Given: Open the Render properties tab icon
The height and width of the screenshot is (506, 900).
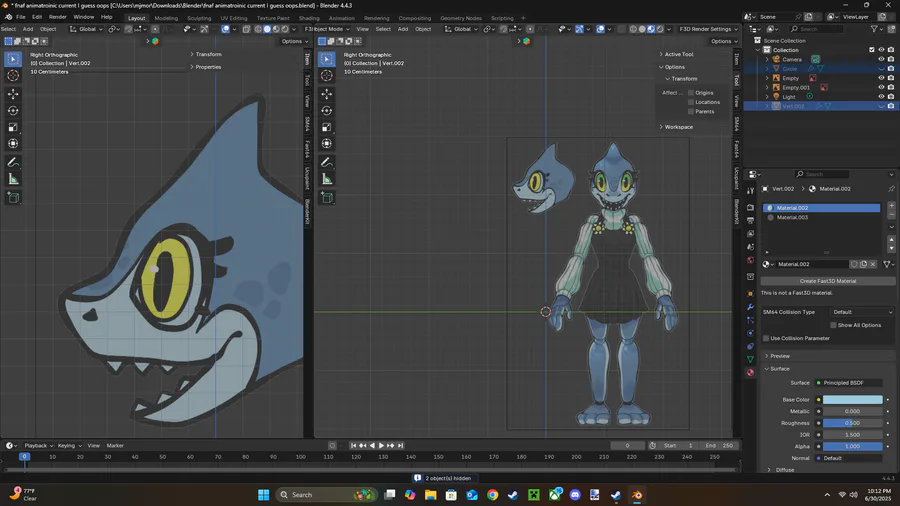Looking at the screenshot, I should coord(750,207).
